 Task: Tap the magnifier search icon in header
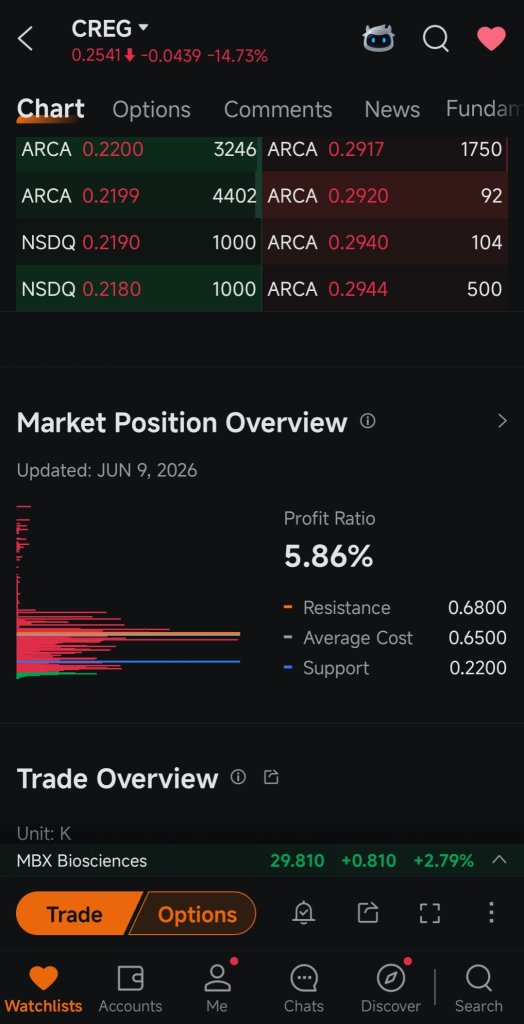[x=436, y=39]
